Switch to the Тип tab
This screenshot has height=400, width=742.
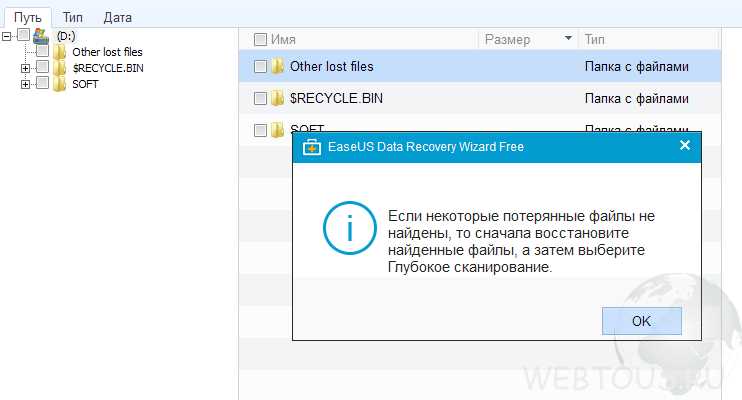(73, 18)
